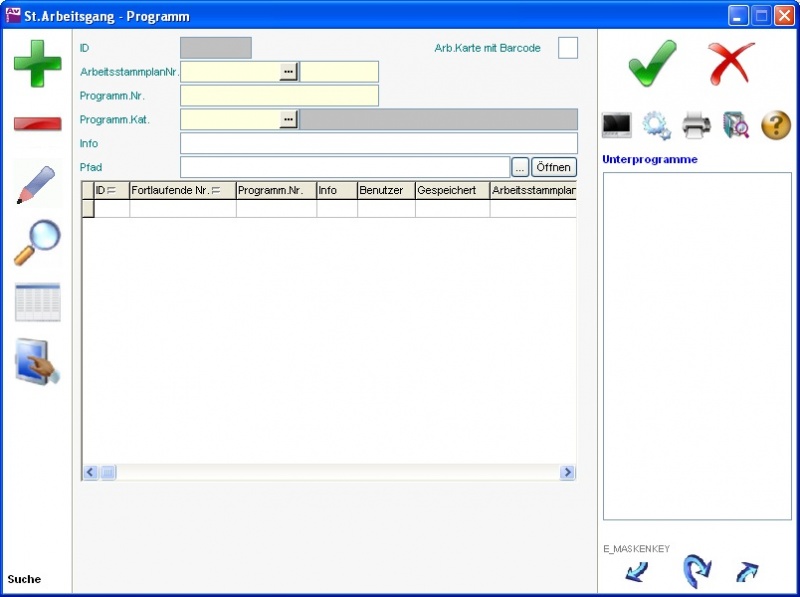Open search with the magnifying glass icon

[x=37, y=242]
